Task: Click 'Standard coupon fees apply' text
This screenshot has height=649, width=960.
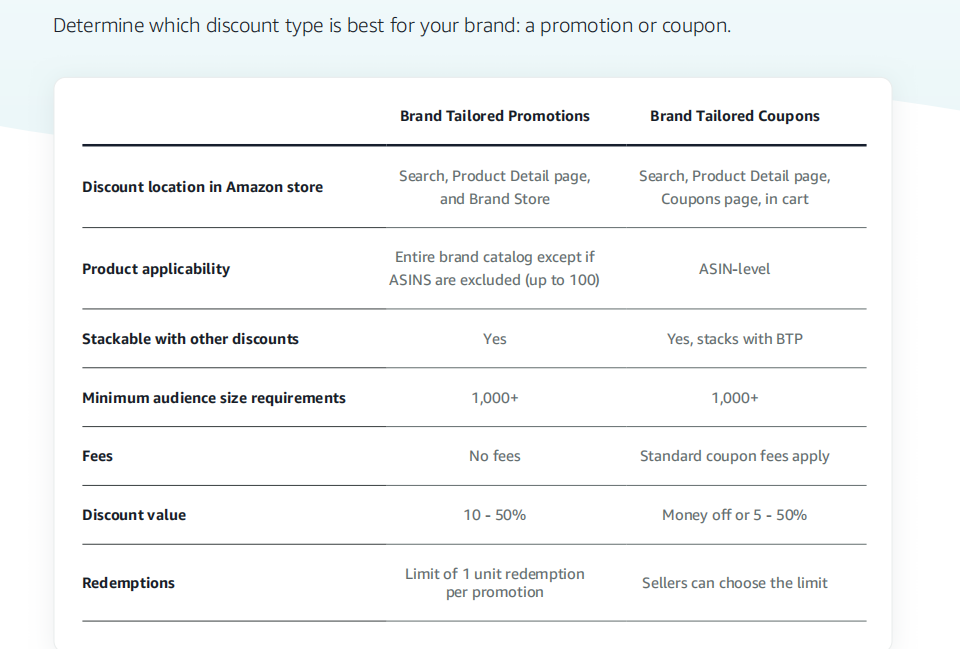Action: click(735, 456)
